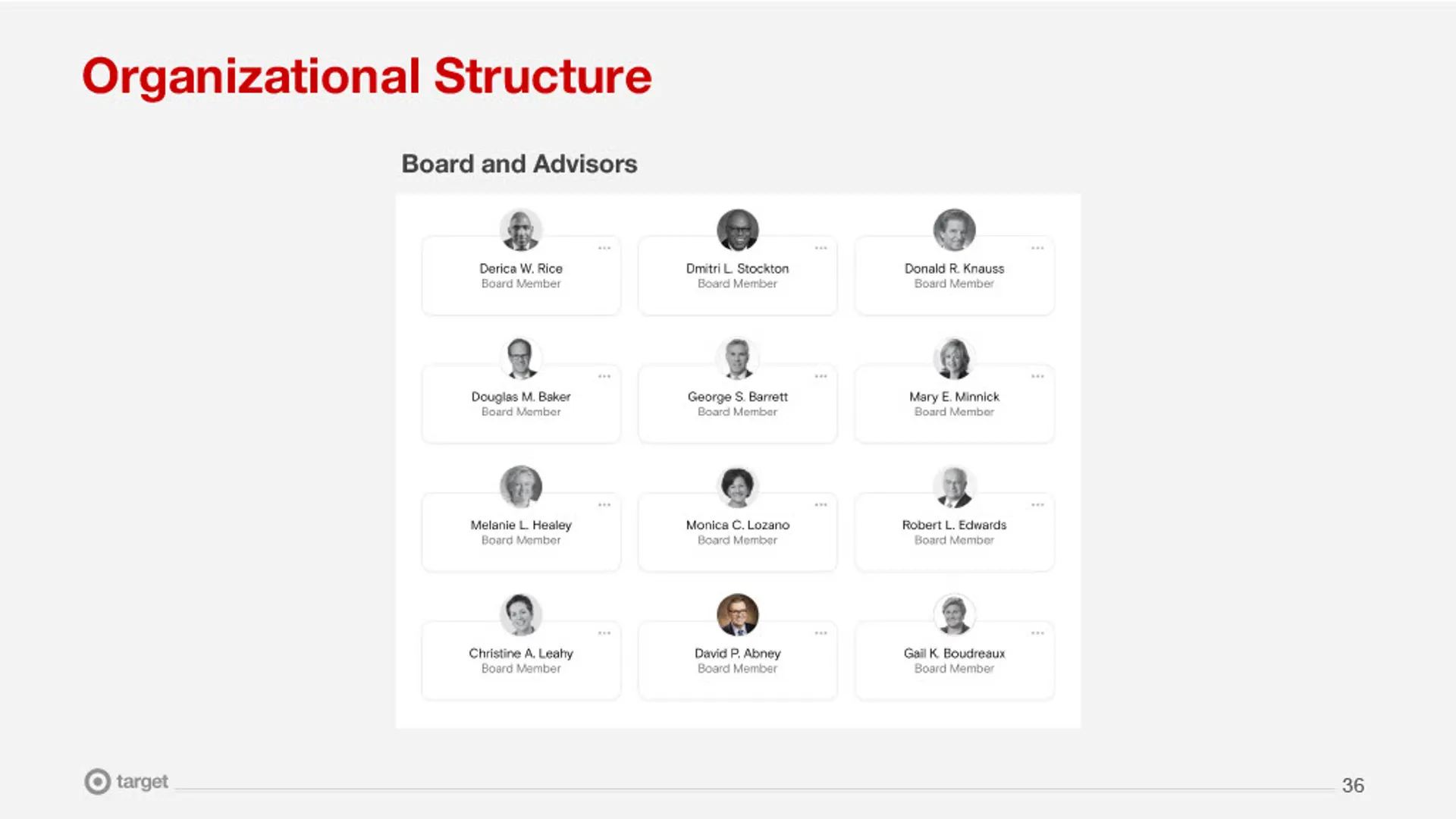Click ellipsis on George S. Barrett card

pos(821,376)
